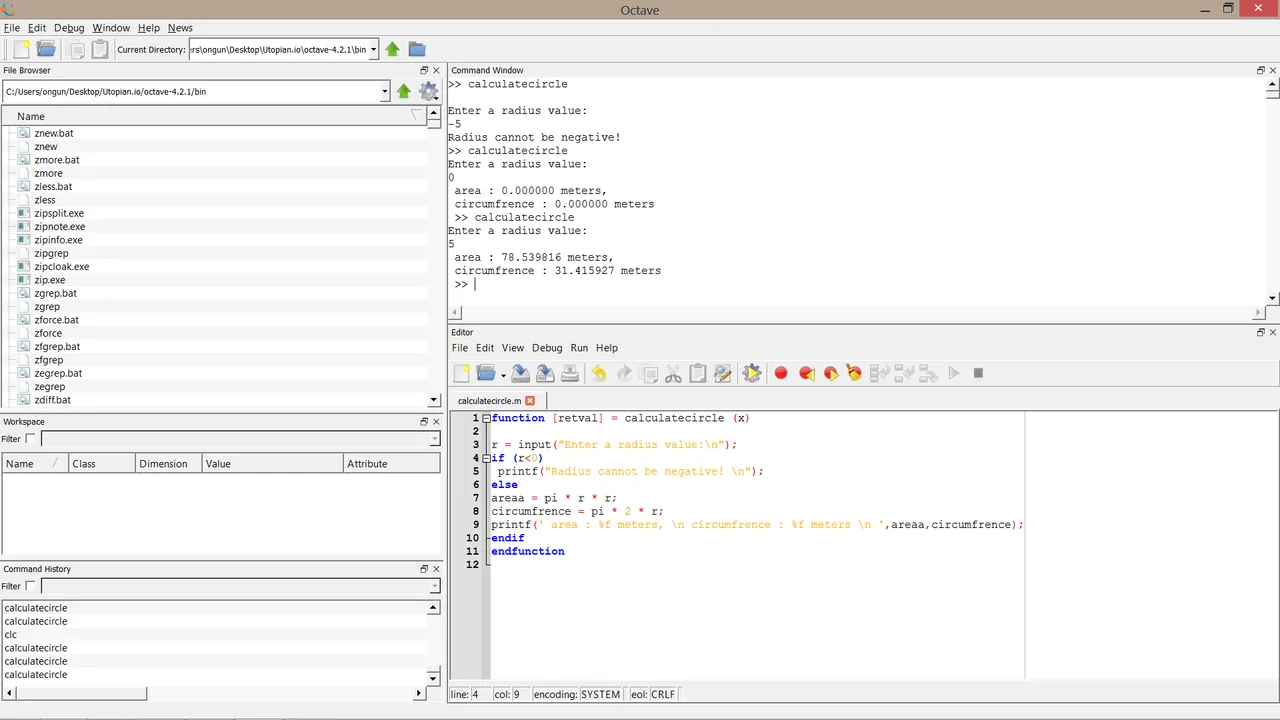
Task: Click the Paste icon in main toolbar
Action: click(x=100, y=49)
